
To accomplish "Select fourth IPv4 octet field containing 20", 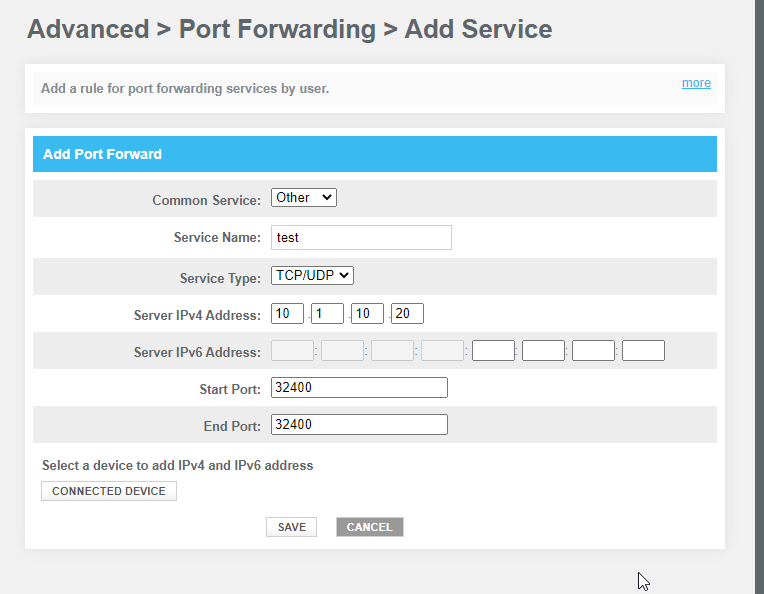I will pos(407,313).
